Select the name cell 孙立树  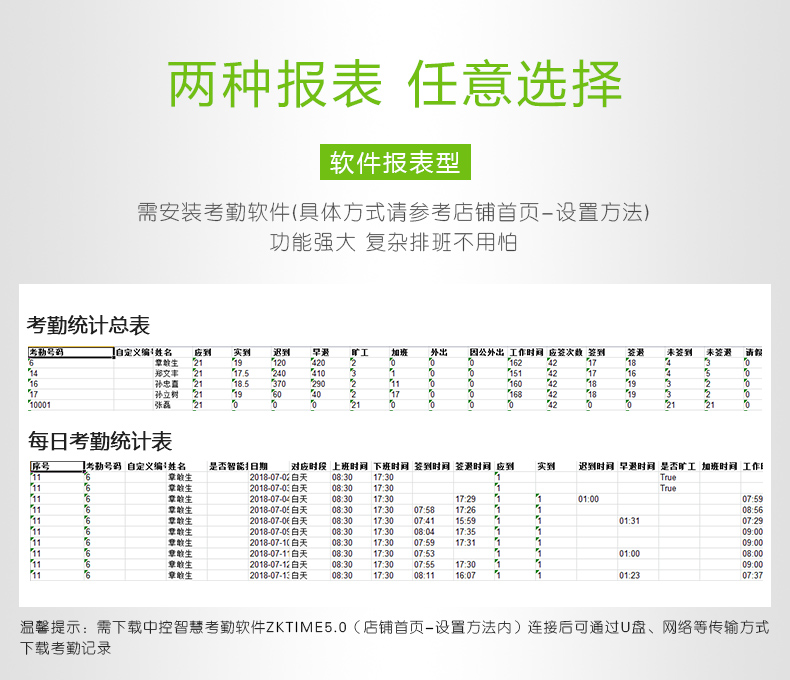coord(166,394)
